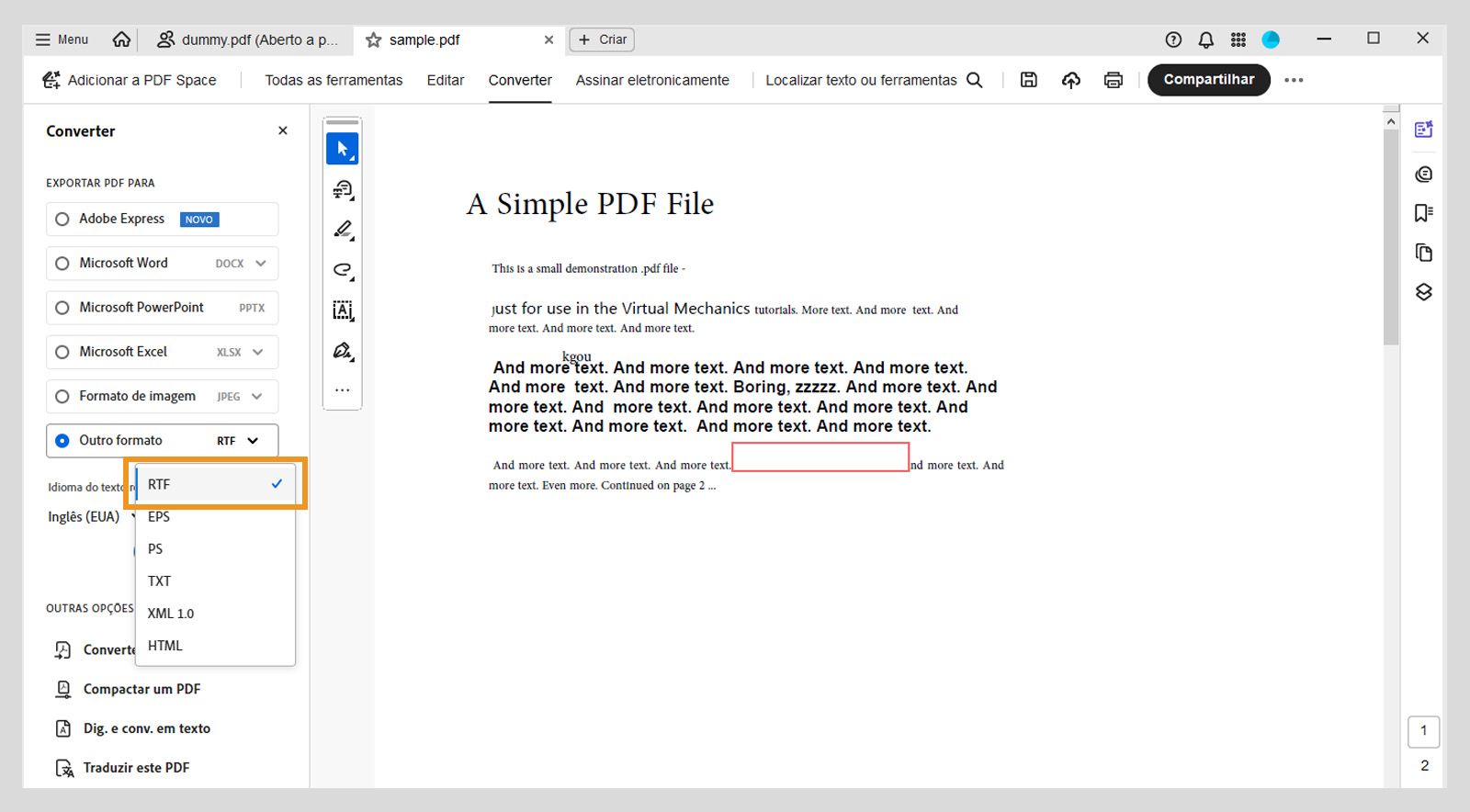This screenshot has height=812, width=1470.
Task: Click the Compactar um PDF option
Action: [x=129, y=689]
